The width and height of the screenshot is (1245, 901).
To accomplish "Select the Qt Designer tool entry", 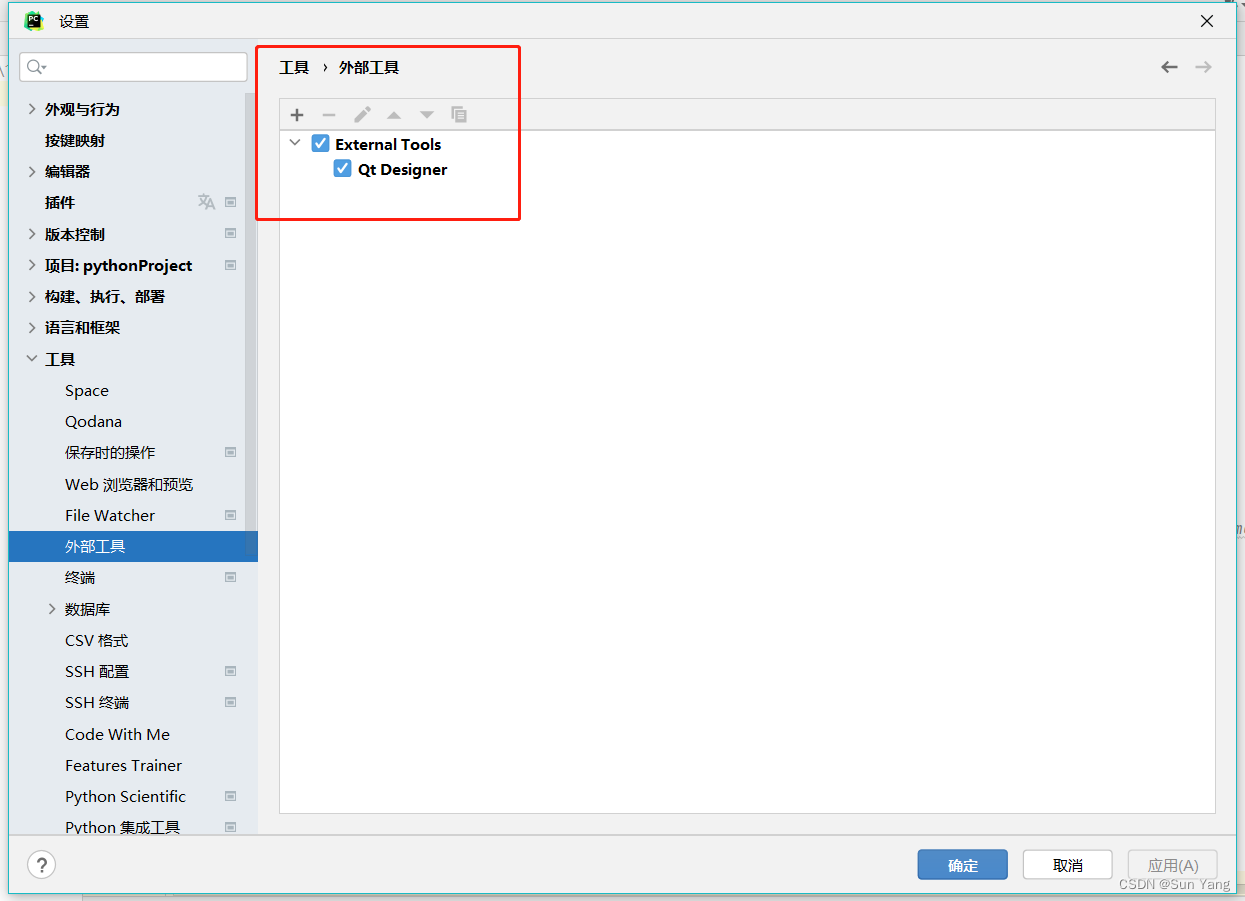I will 402,169.
